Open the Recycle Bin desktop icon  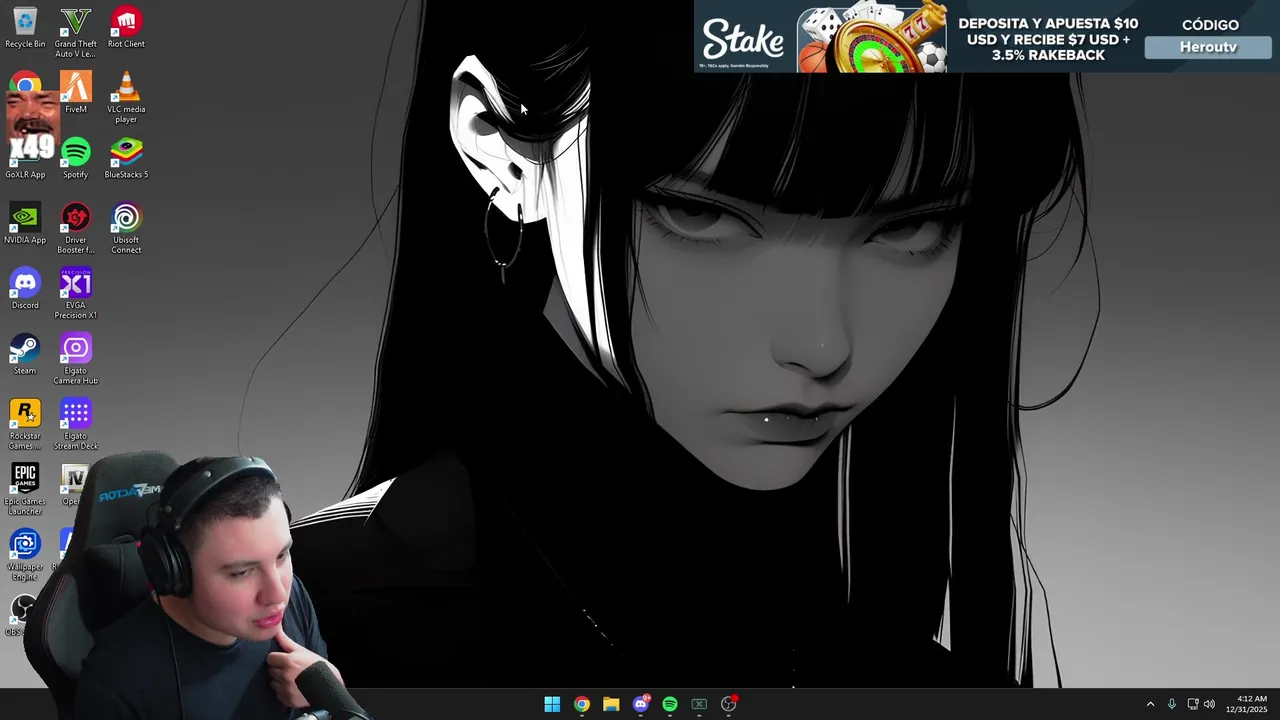coord(25,27)
